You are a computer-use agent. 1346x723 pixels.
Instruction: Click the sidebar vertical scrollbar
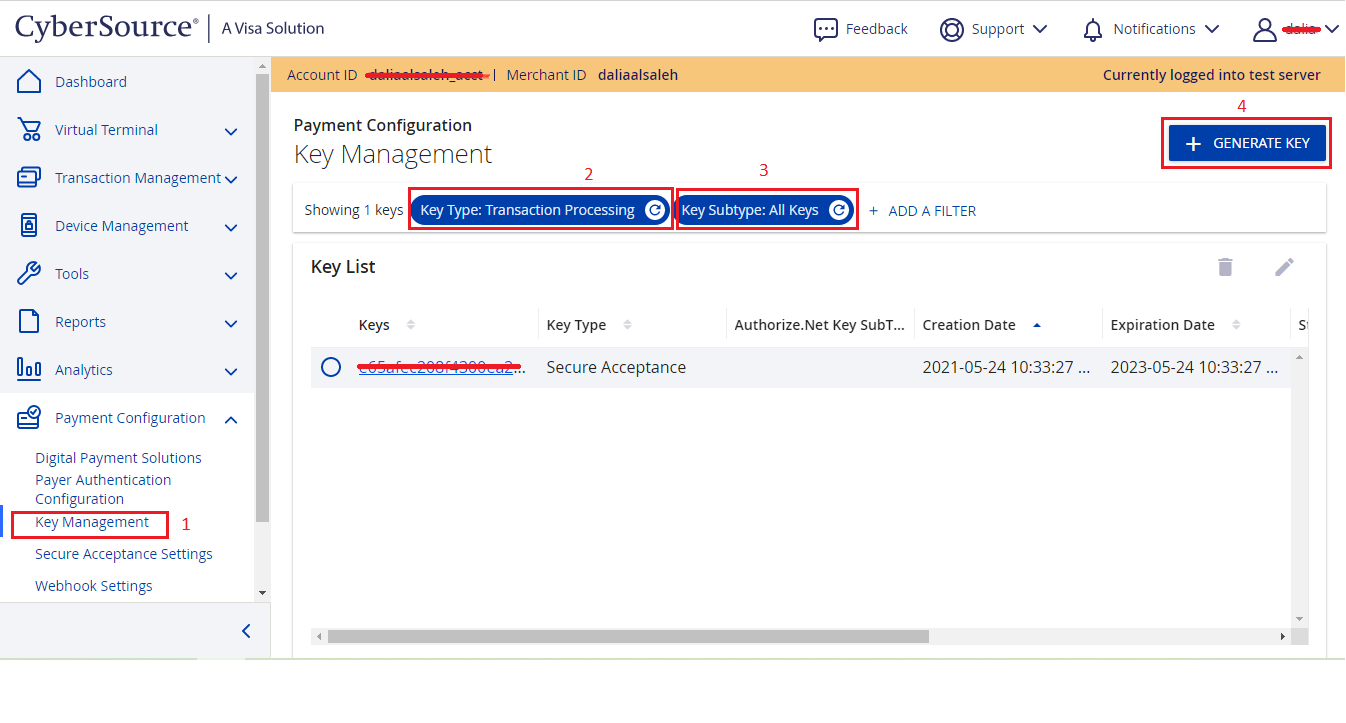point(262,298)
